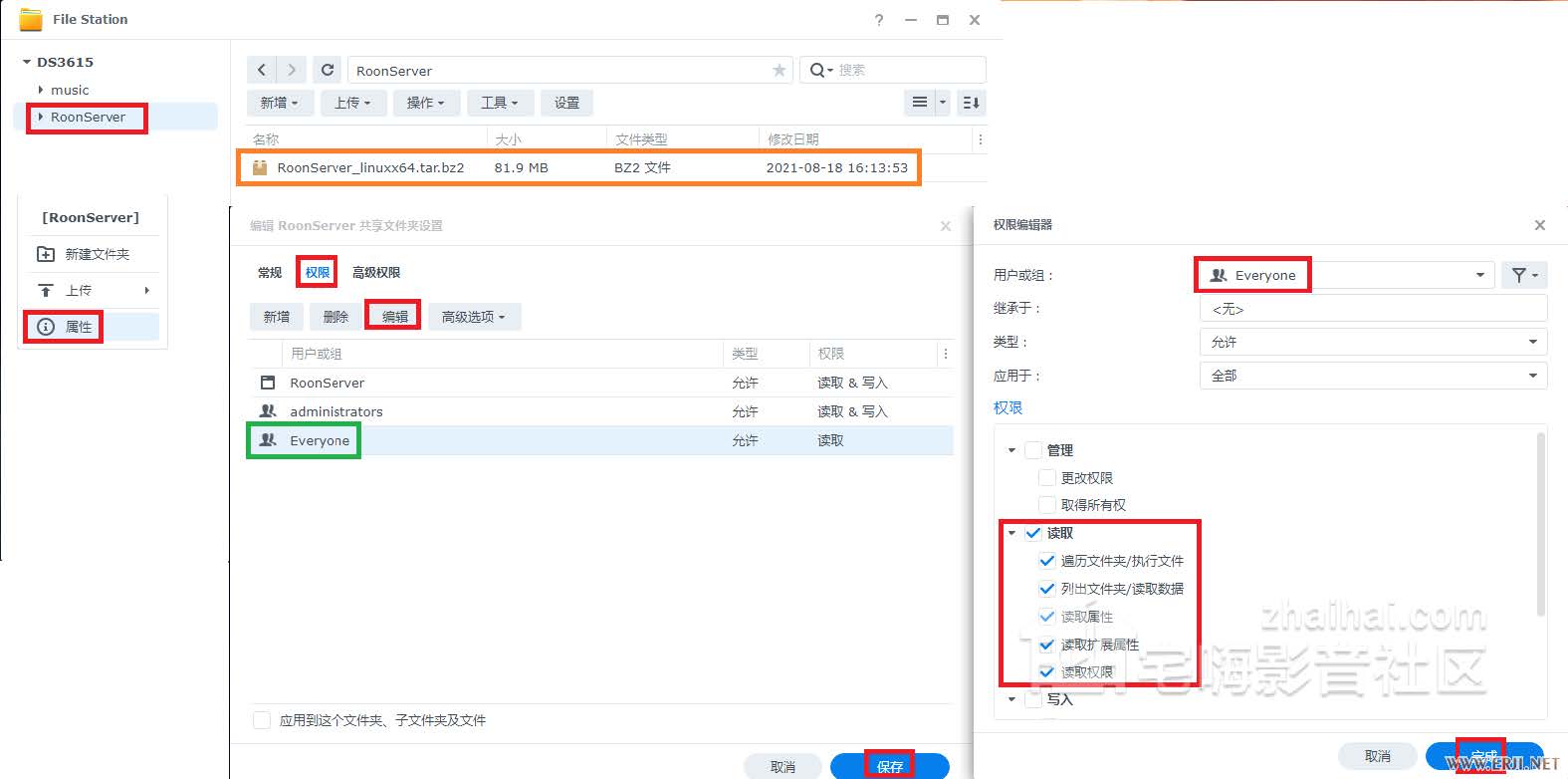Open File Station help question mark
This screenshot has width=1568, height=779.
879,19
